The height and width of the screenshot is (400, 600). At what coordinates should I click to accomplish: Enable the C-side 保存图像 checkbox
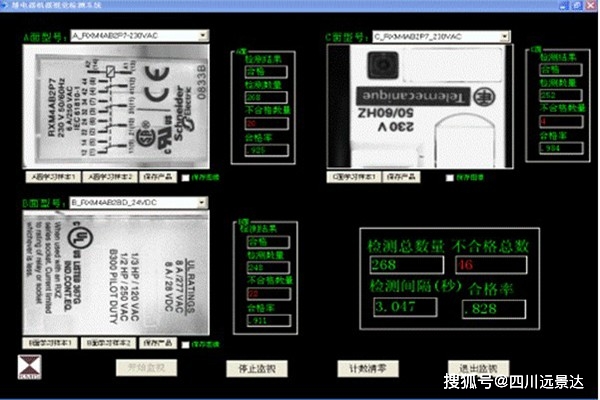[x=449, y=177]
